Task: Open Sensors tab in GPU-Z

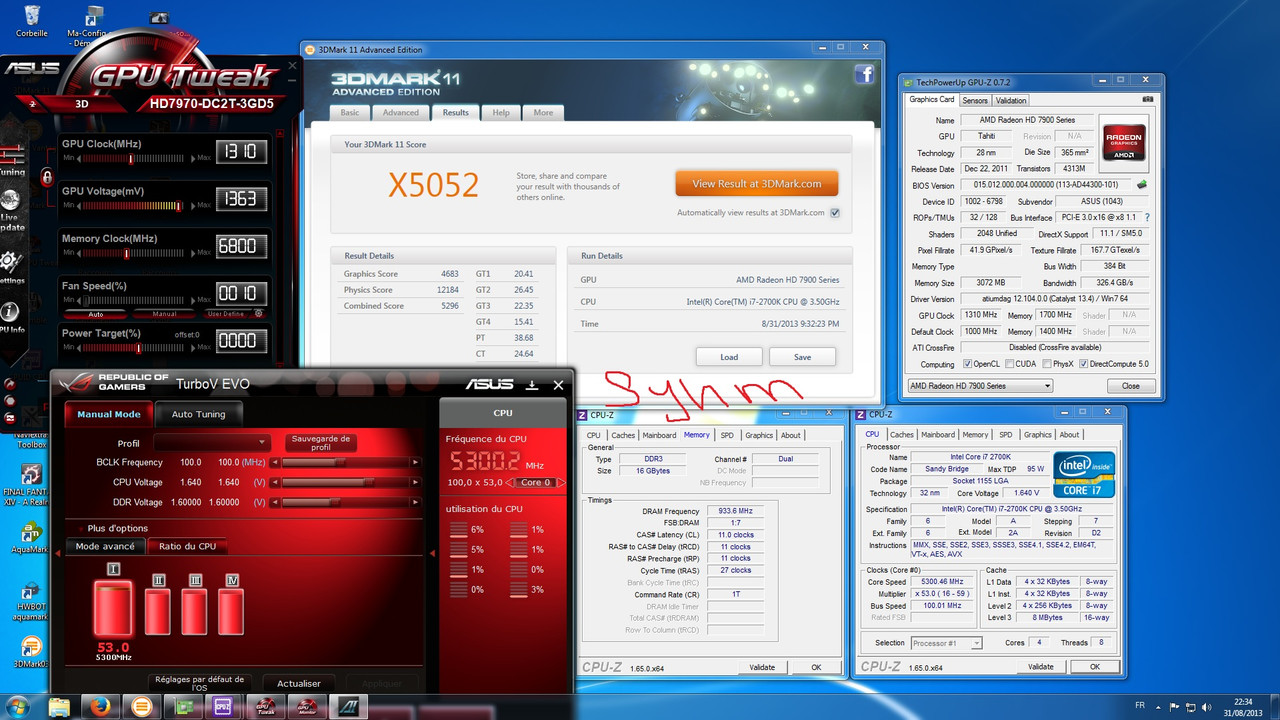Action: (x=975, y=100)
